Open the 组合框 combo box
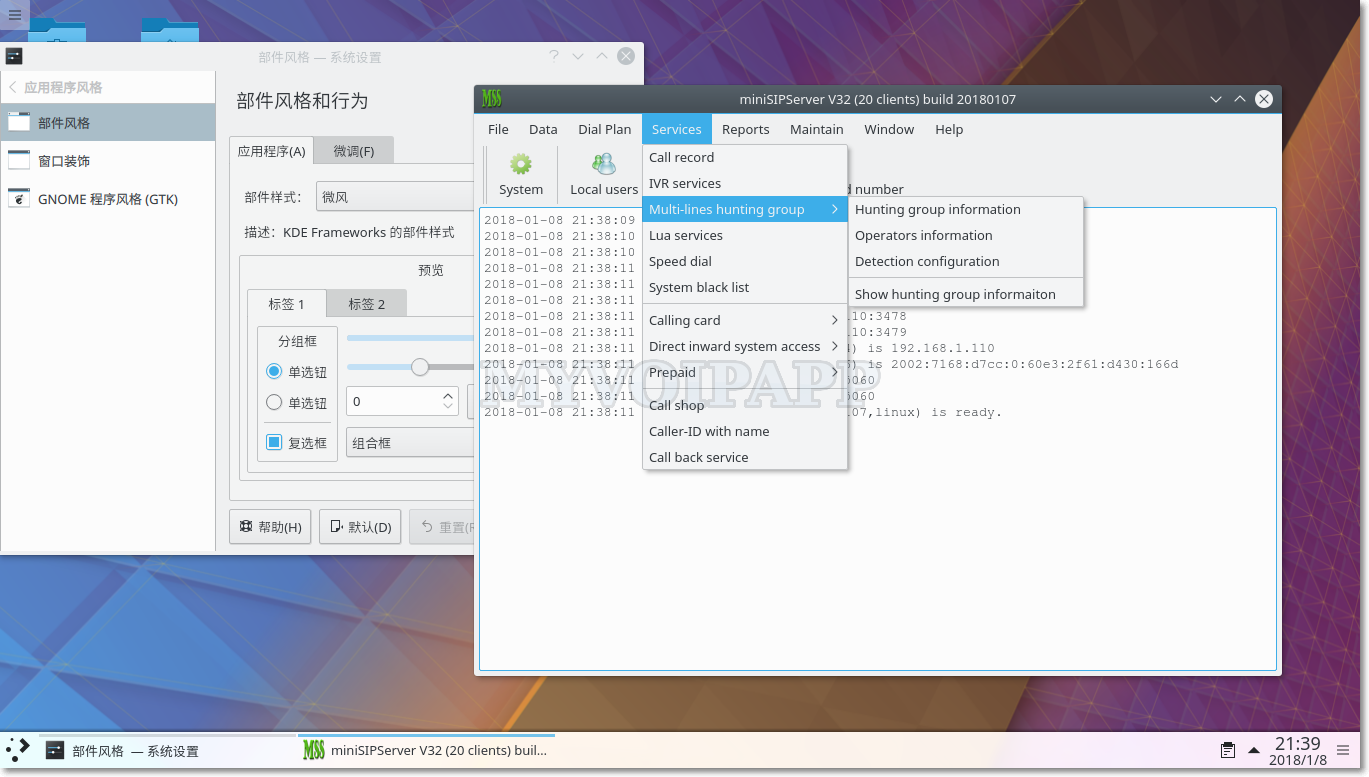The image size is (1369, 777). (410, 443)
